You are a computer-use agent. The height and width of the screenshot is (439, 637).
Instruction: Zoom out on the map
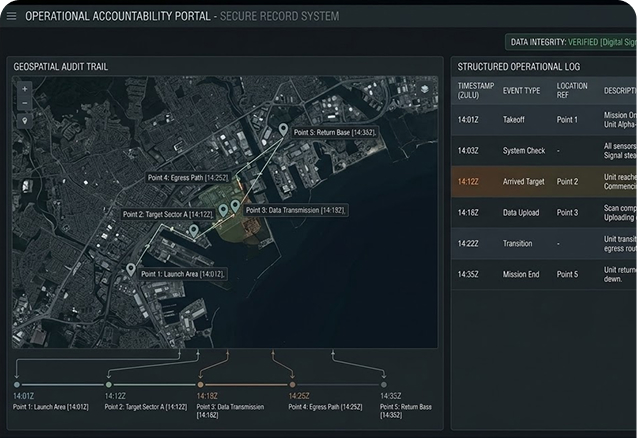point(25,103)
